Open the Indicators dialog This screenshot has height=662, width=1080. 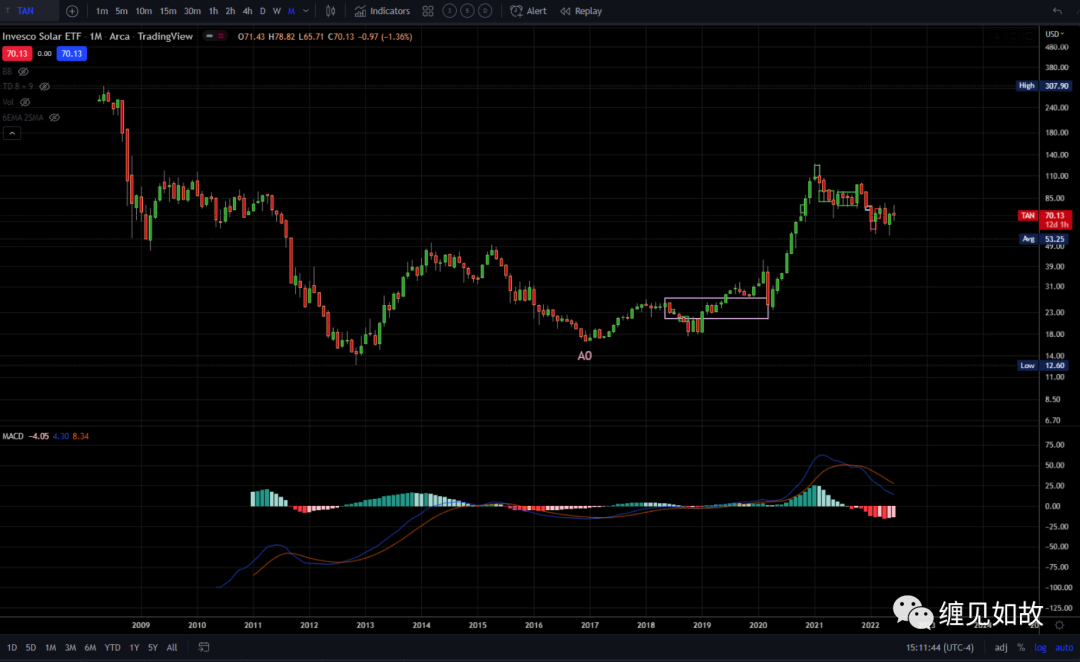pos(382,11)
